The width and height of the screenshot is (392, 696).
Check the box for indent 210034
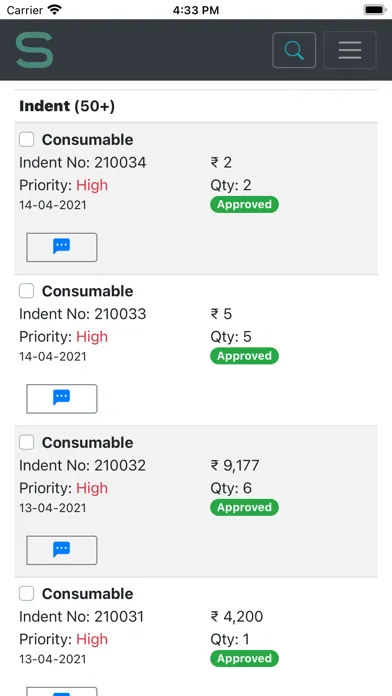[x=27, y=139]
